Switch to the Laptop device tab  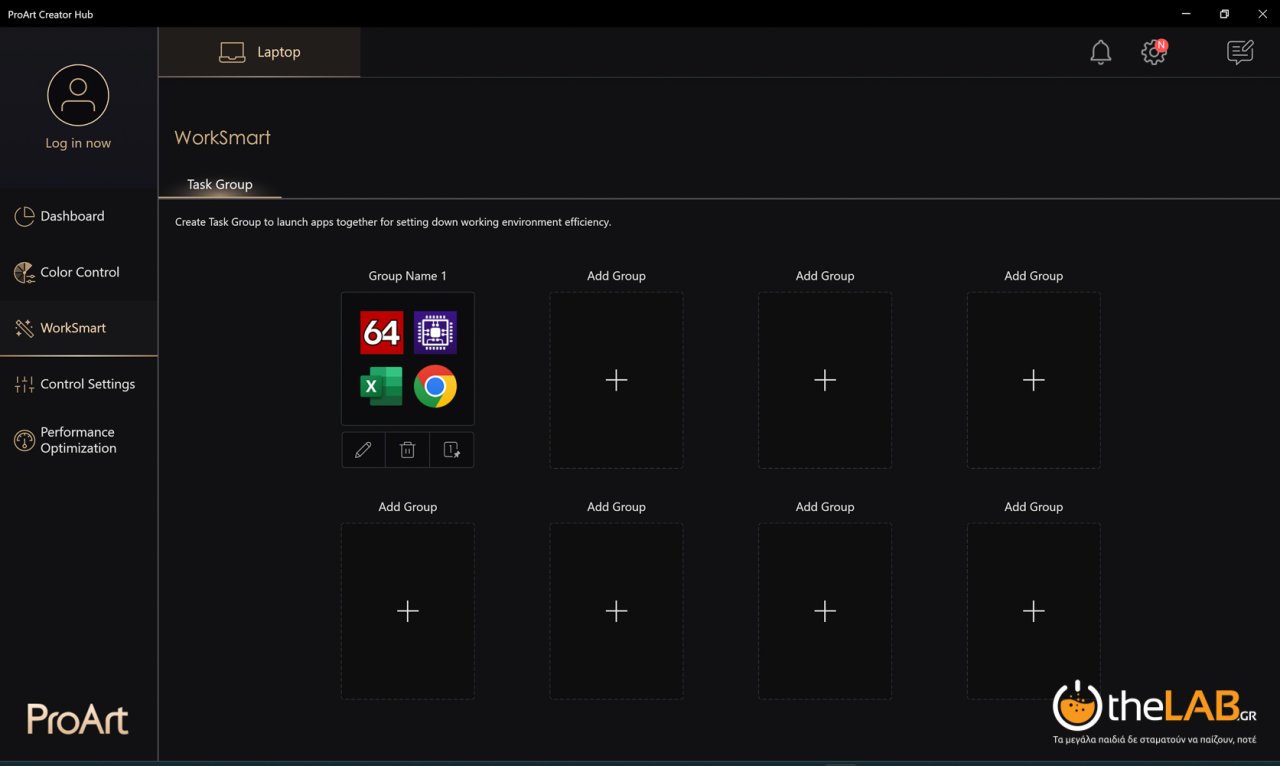pos(260,52)
